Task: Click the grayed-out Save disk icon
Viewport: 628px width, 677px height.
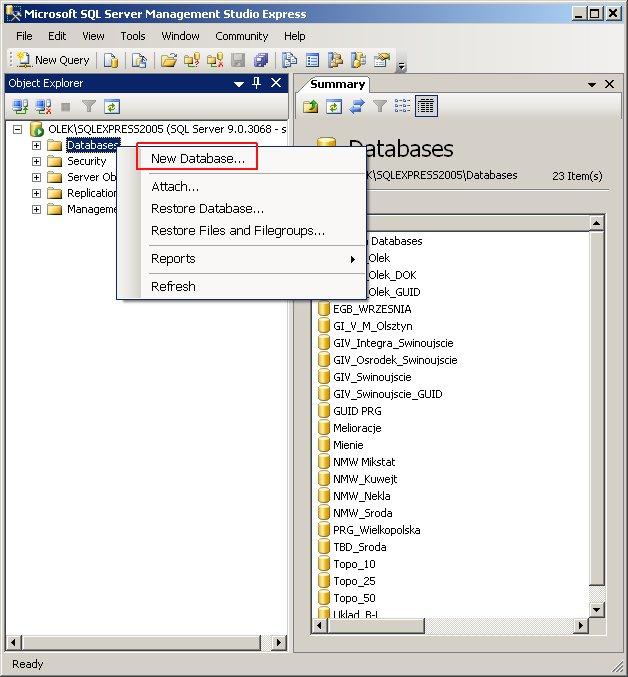Action: click(238, 60)
